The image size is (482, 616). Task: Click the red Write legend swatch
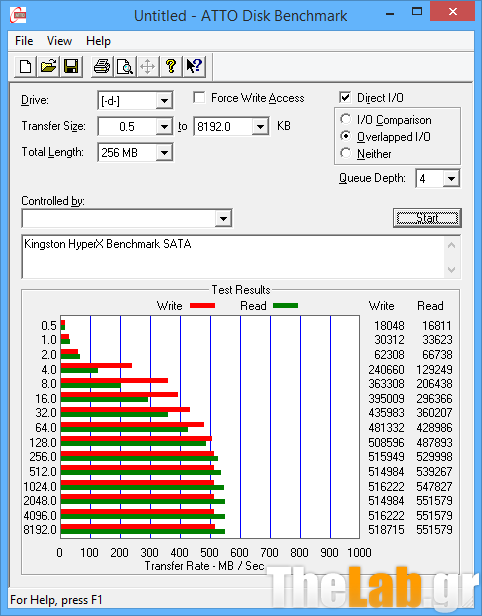pos(202,306)
